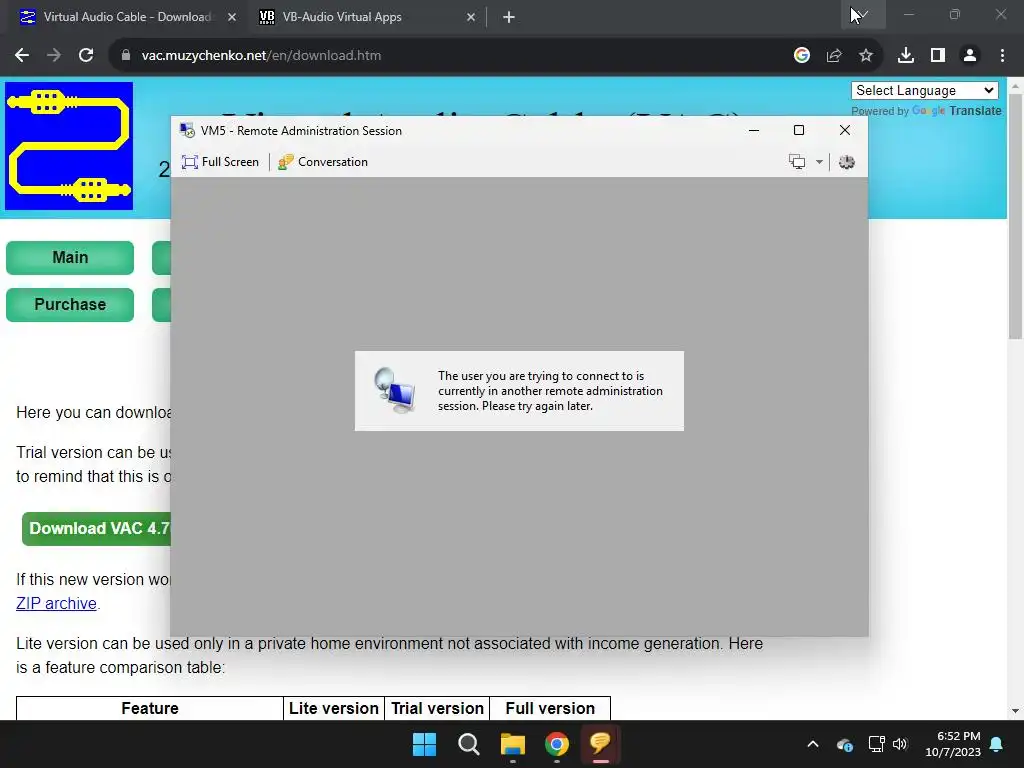Viewport: 1024px width, 768px height.
Task: Click the Download VAC green button
Action: point(97,528)
